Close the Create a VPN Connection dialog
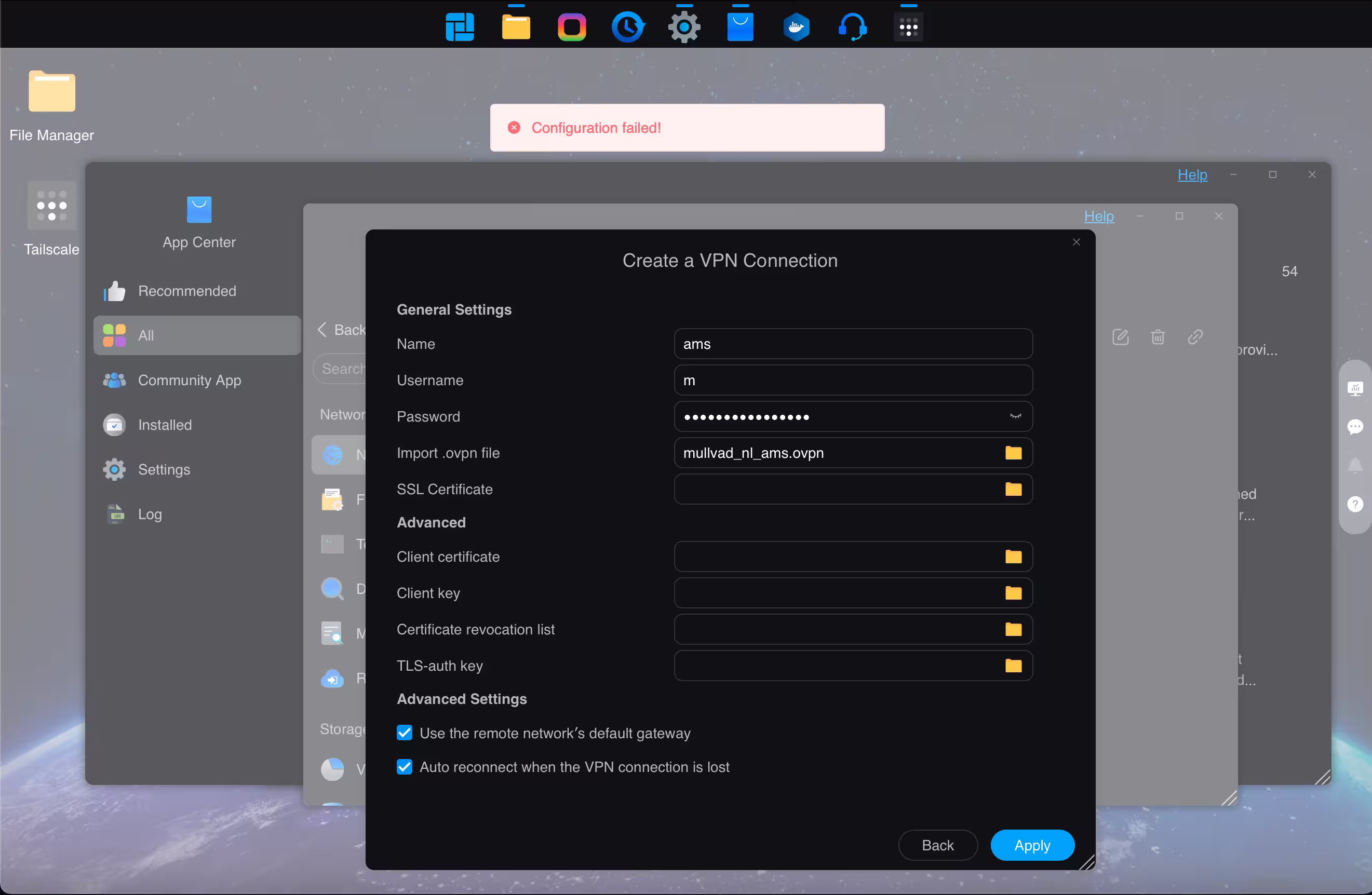Viewport: 1372px width, 895px height. 1075,242
